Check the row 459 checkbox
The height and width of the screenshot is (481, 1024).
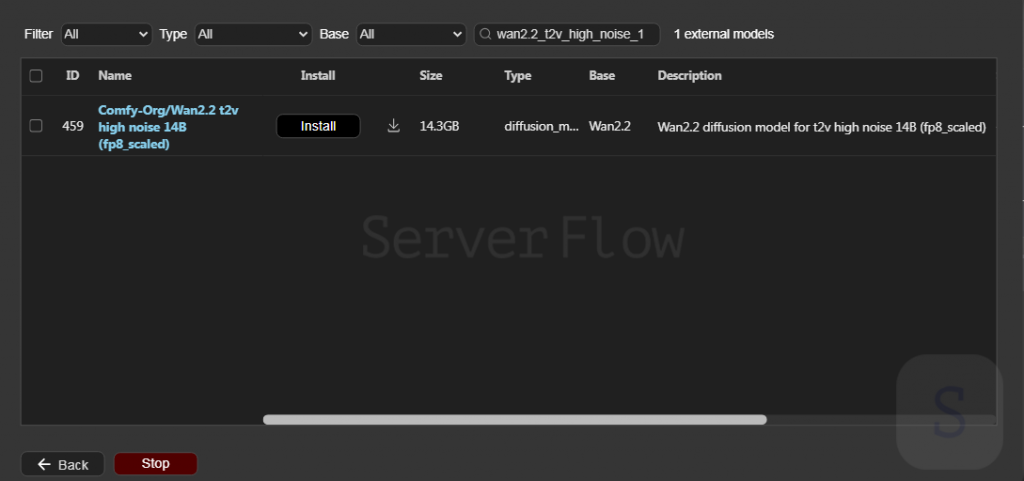(36, 126)
